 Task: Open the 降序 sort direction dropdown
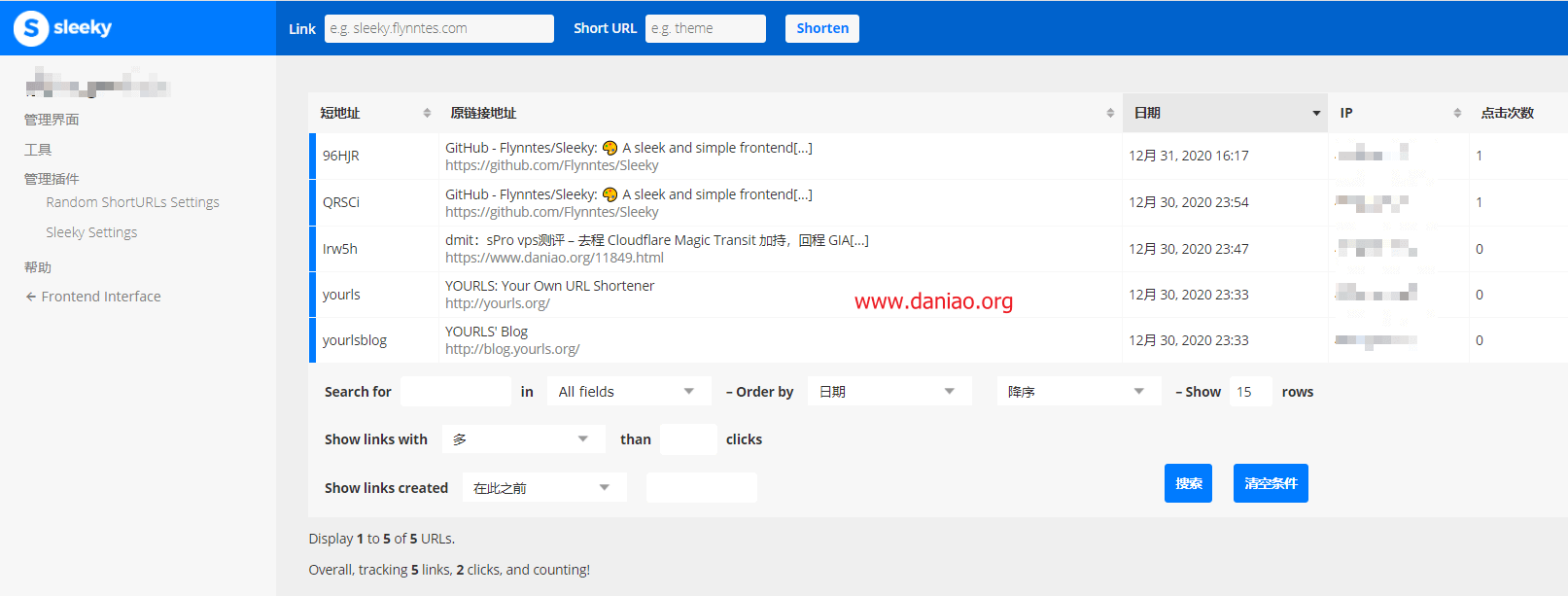pyautogui.click(x=1079, y=392)
